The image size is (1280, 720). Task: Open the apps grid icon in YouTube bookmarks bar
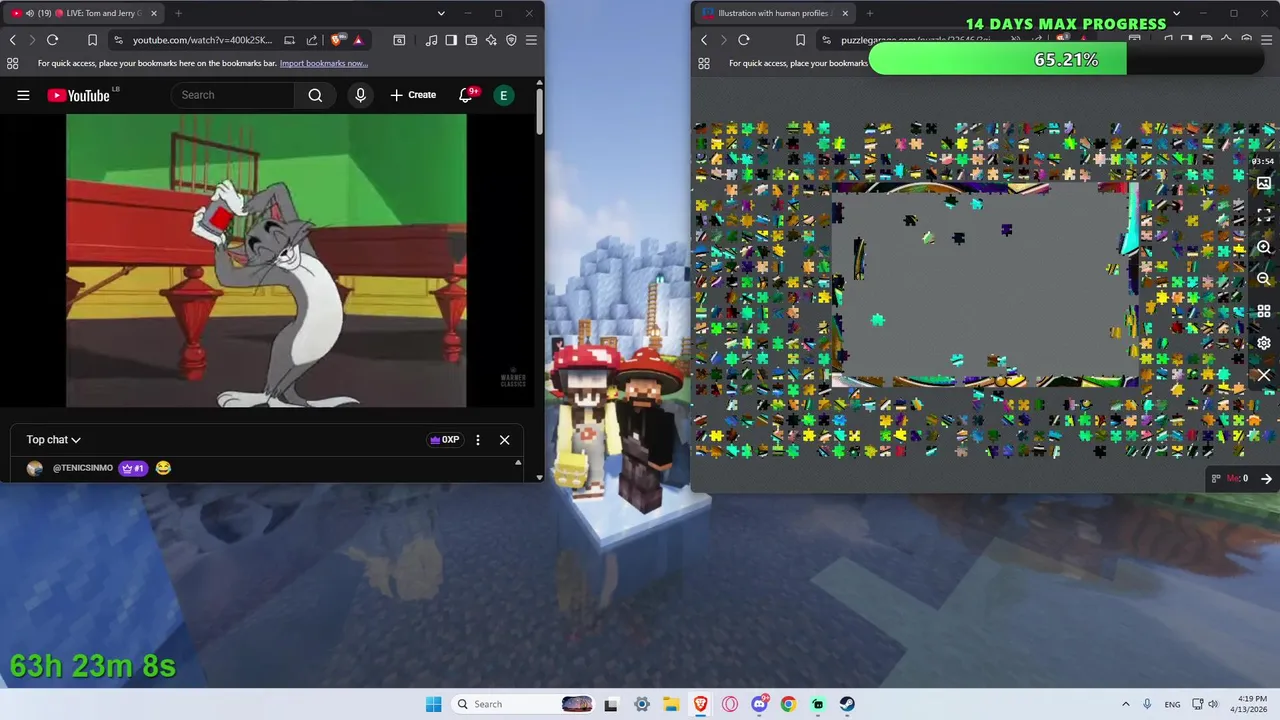[x=13, y=63]
